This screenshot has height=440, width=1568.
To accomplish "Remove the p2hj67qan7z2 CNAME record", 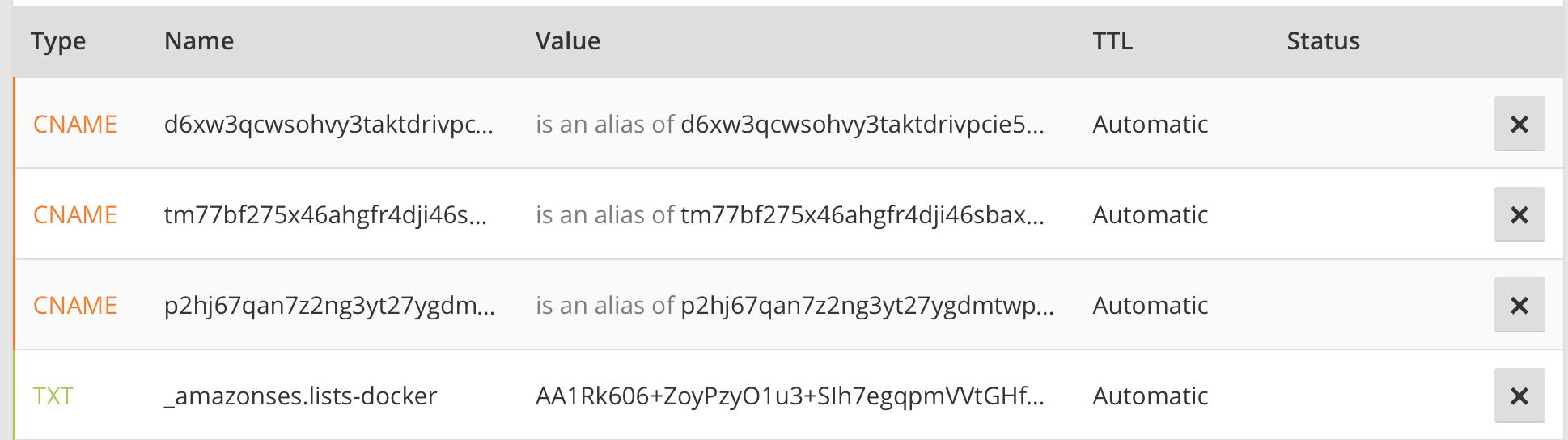I will pos(1519,305).
